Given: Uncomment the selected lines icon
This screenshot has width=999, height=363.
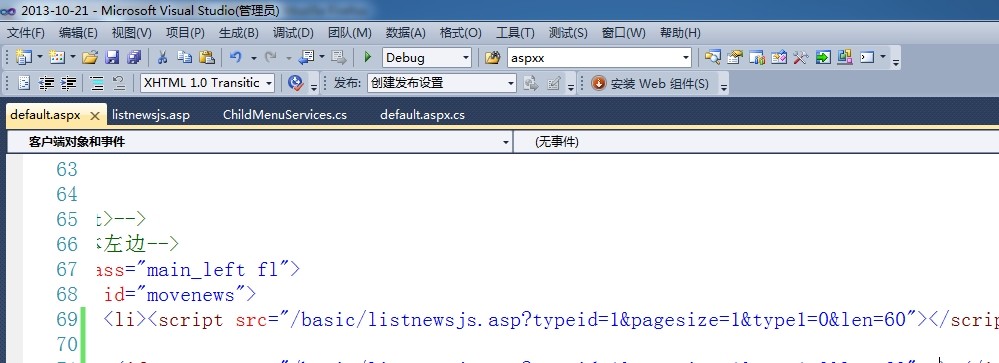Looking at the screenshot, I should coord(119,83).
